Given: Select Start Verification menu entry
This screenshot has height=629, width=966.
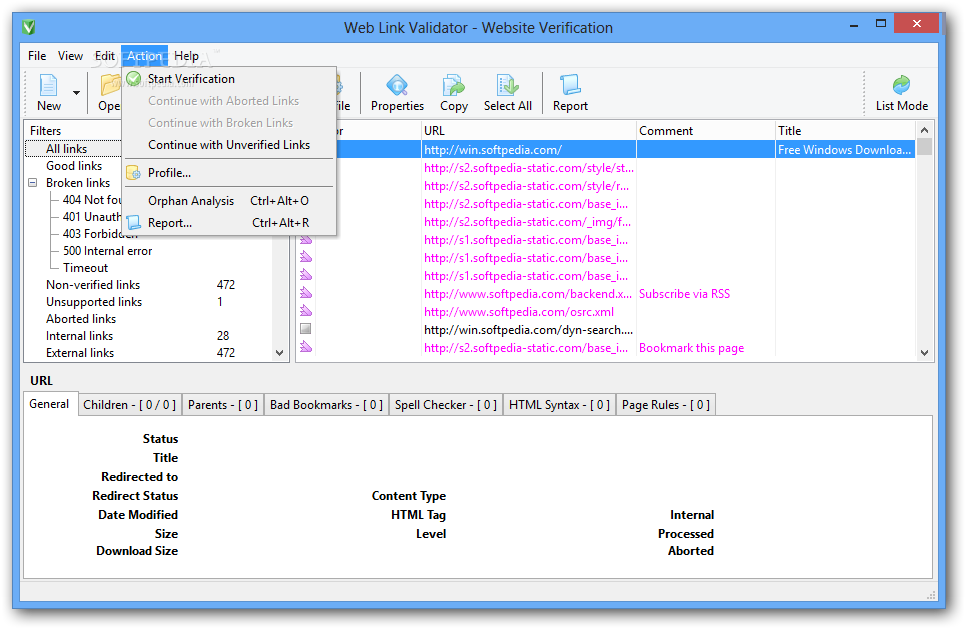Looking at the screenshot, I should tap(229, 79).
